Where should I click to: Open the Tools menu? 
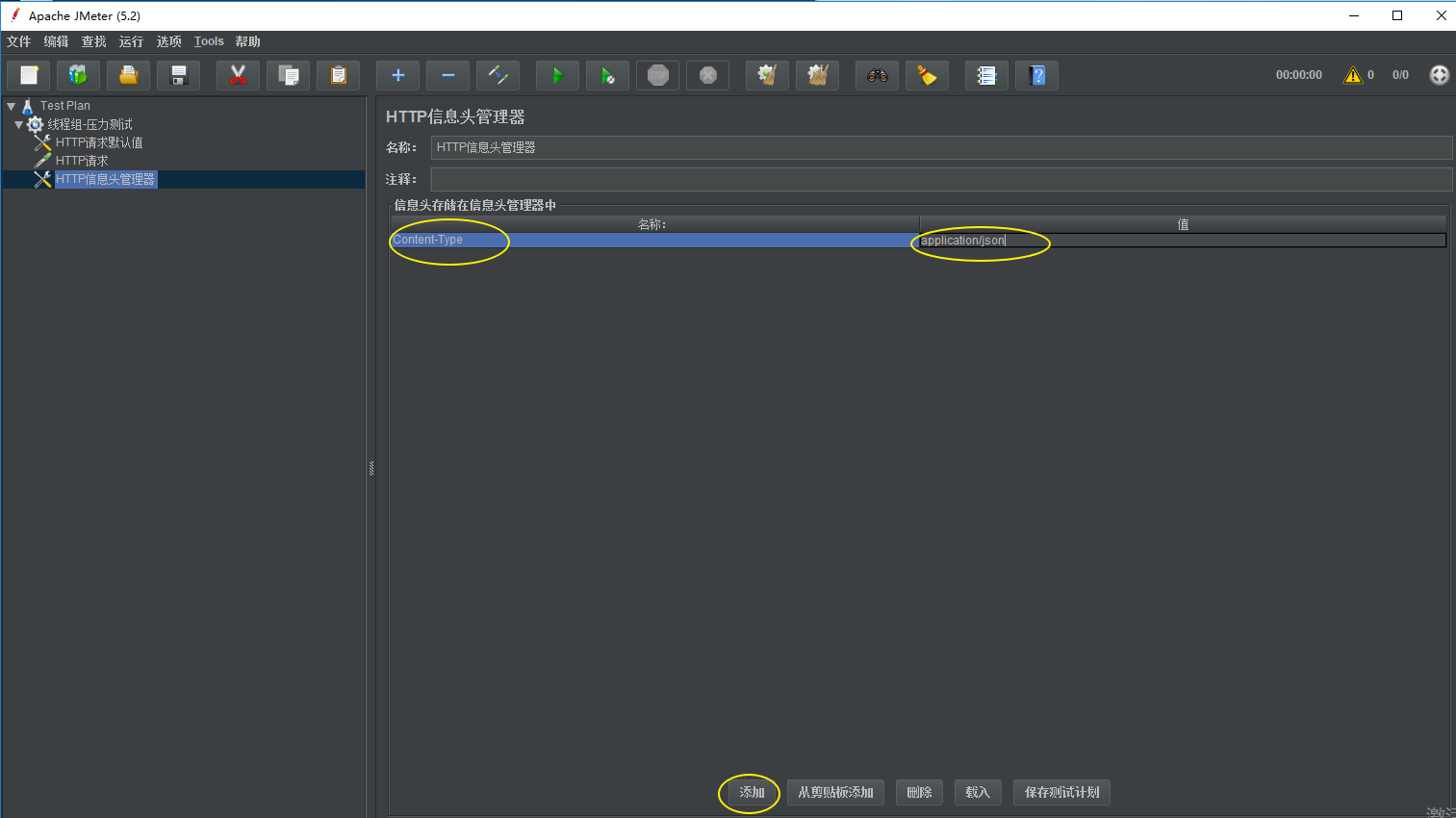tap(209, 41)
